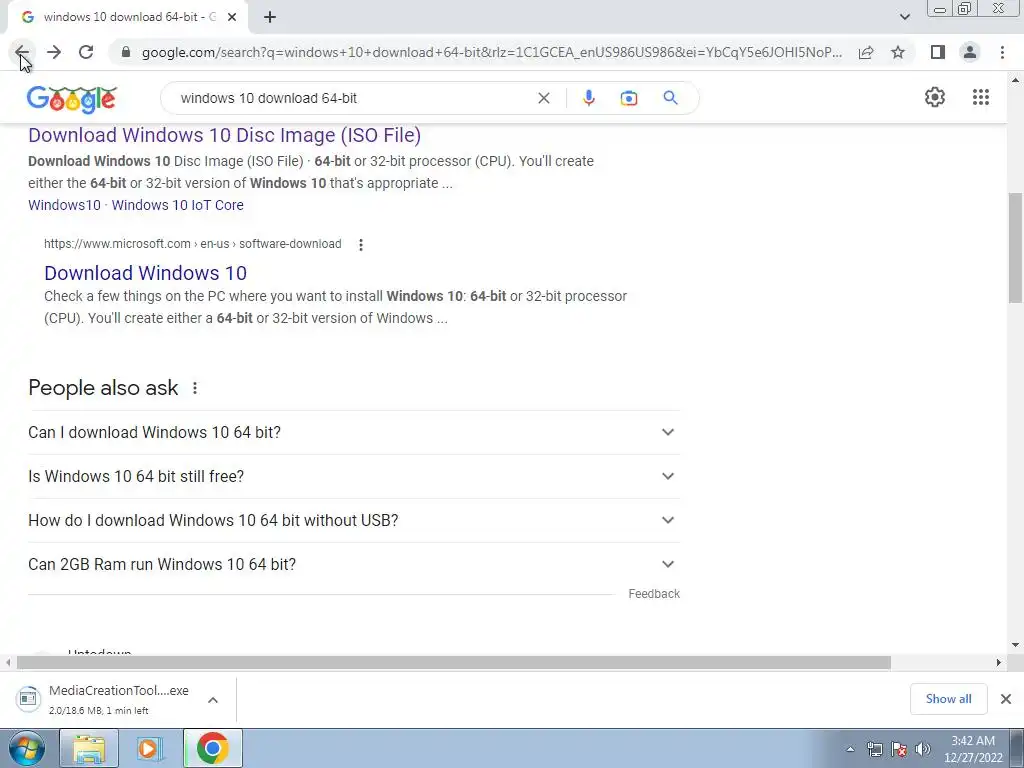Click the scroll-left arrow at the bottom

(x=8, y=663)
